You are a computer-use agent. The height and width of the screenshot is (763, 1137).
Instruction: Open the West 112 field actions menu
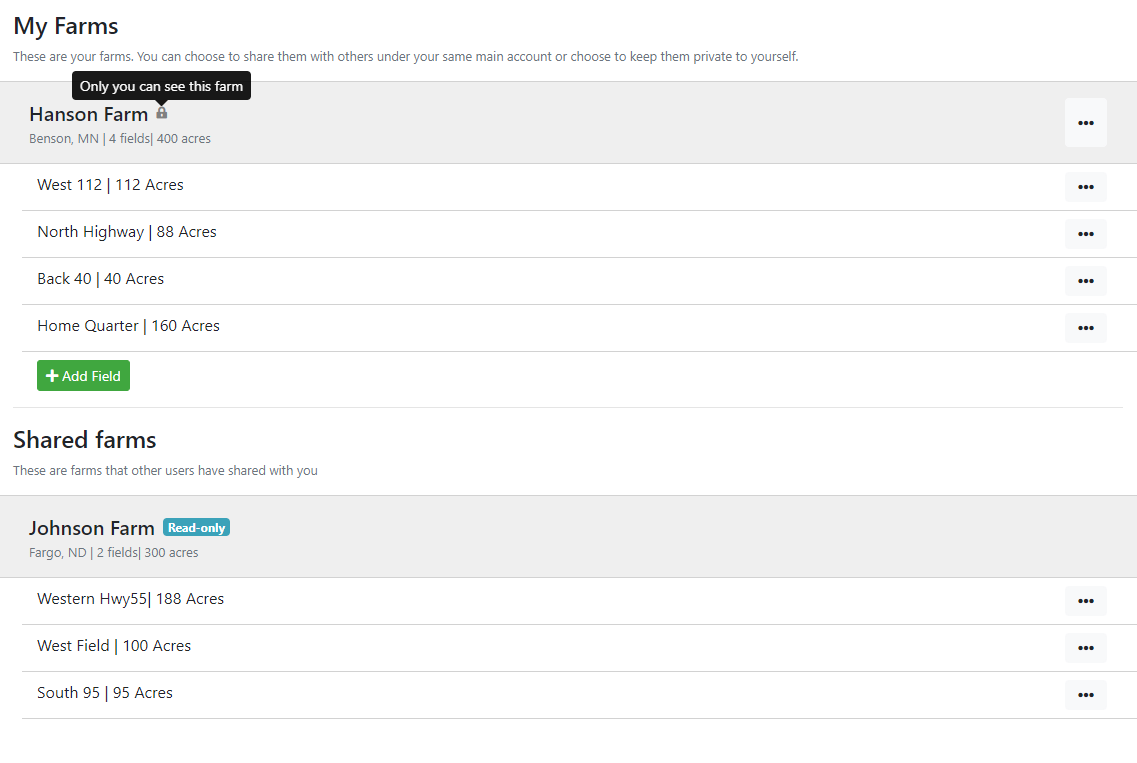1086,187
